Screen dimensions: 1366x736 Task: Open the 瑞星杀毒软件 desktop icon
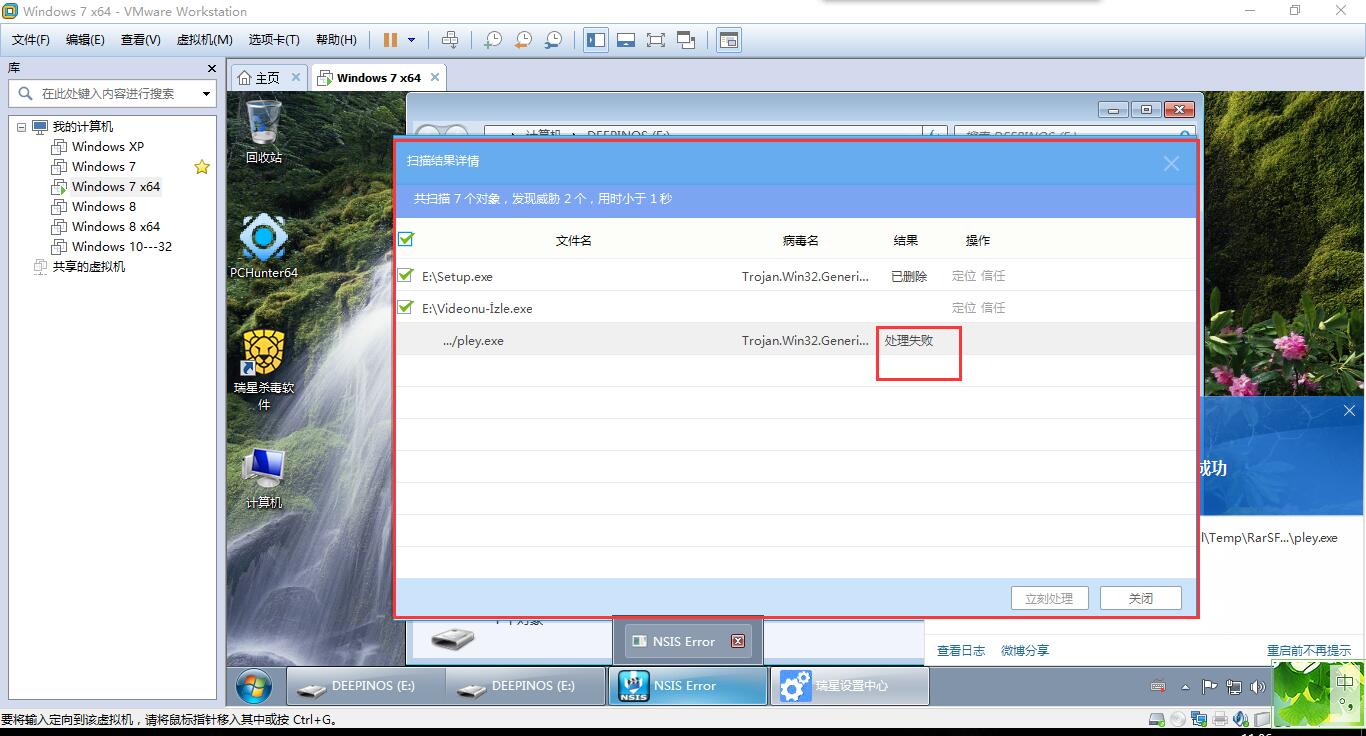pyautogui.click(x=264, y=370)
